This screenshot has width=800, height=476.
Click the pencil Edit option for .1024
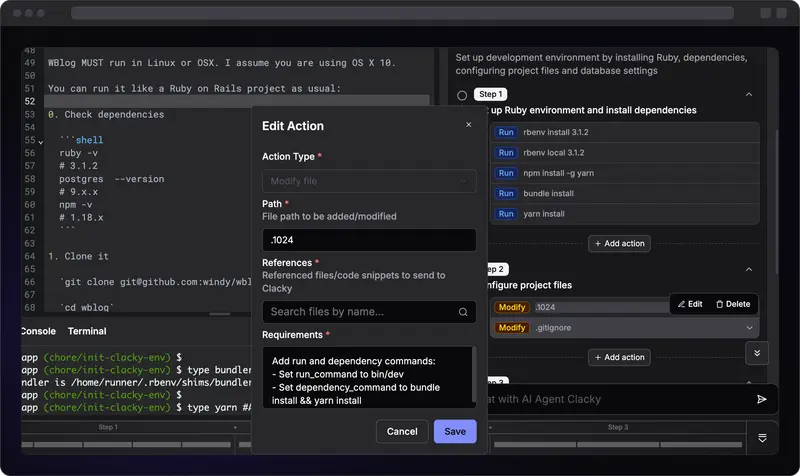tap(690, 304)
